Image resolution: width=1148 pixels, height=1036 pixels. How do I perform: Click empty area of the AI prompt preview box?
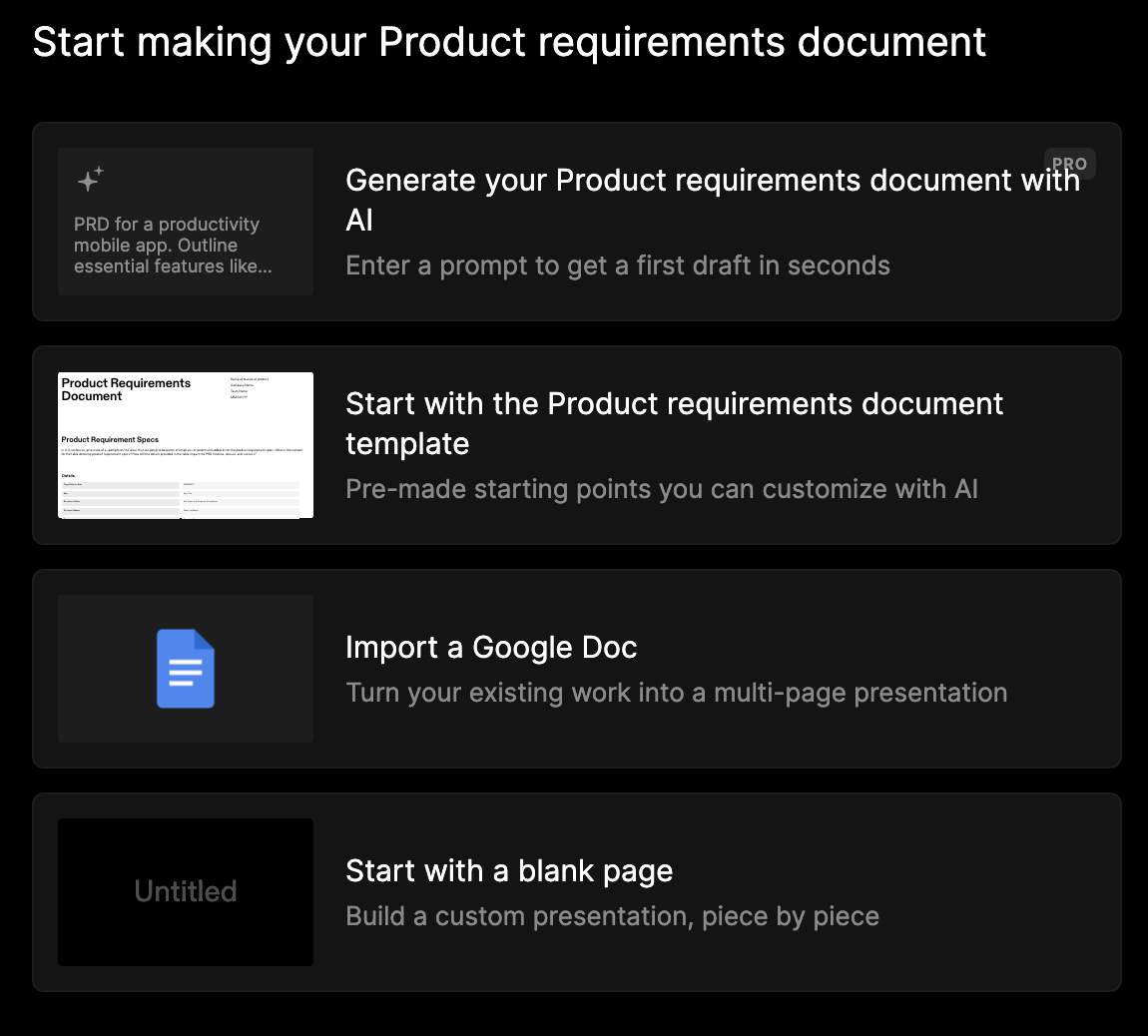pyautogui.click(x=250, y=180)
